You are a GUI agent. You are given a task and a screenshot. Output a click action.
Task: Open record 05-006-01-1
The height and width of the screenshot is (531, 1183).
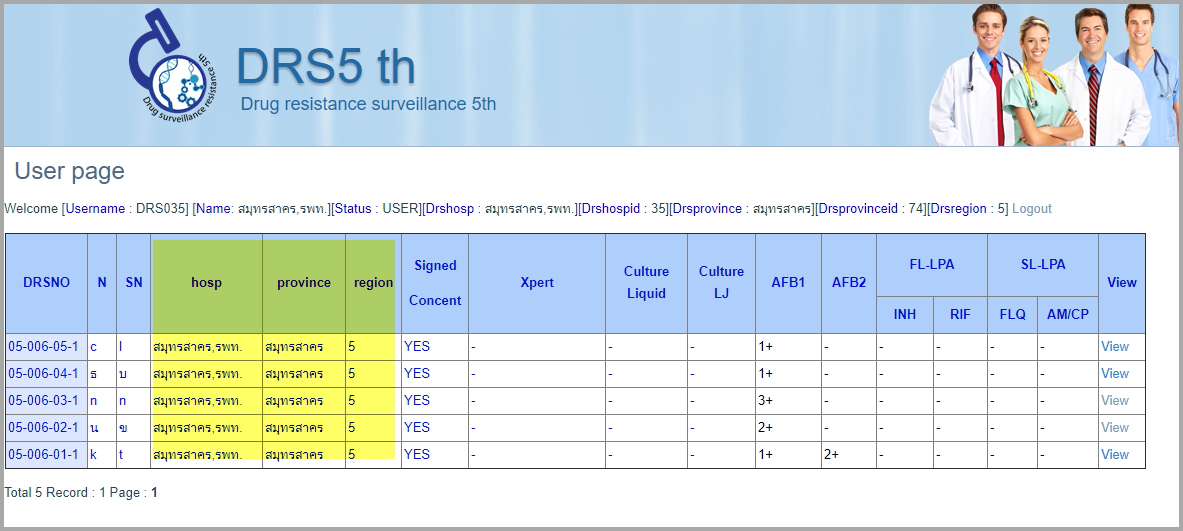coord(43,455)
